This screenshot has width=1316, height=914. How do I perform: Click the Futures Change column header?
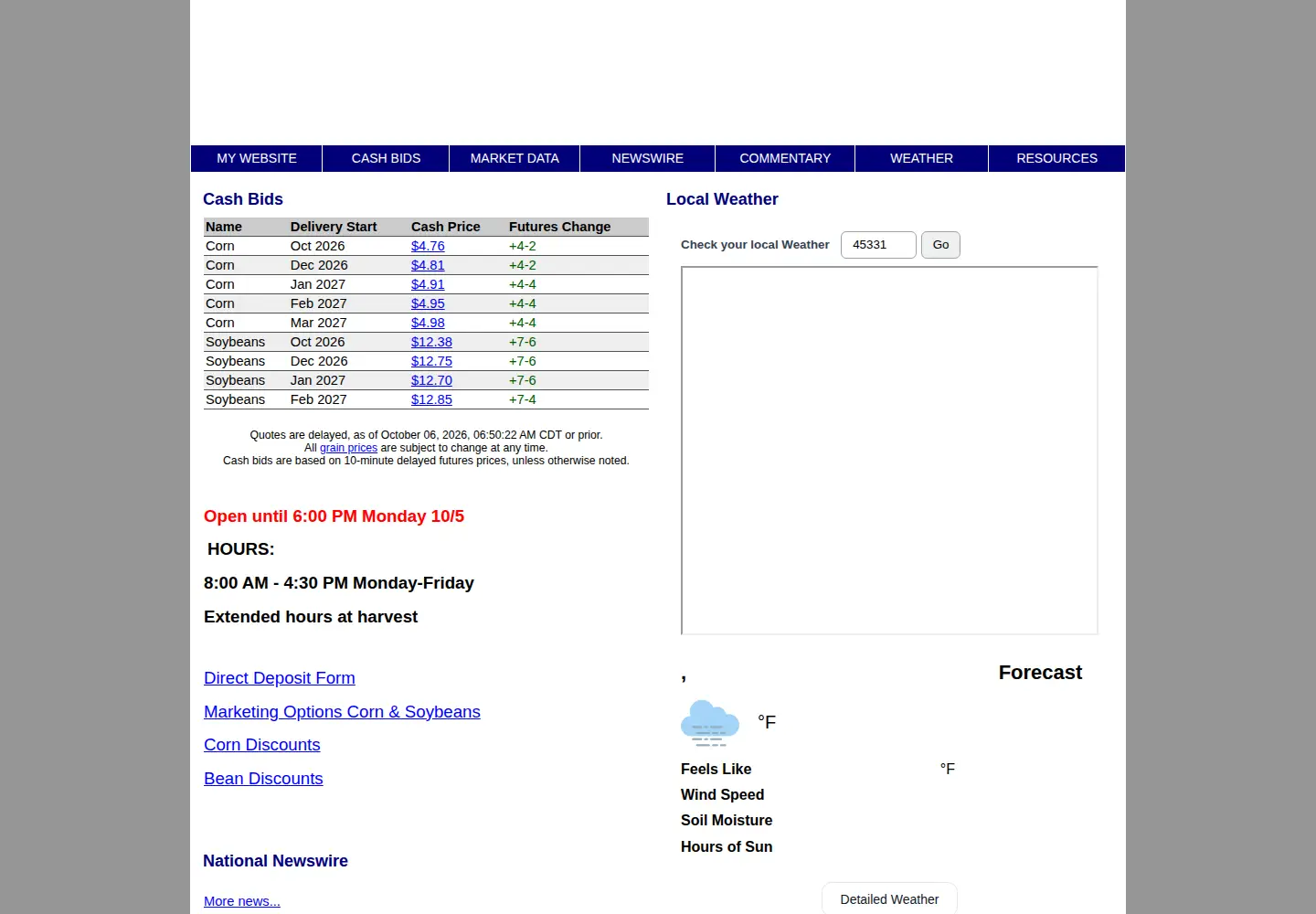point(559,227)
